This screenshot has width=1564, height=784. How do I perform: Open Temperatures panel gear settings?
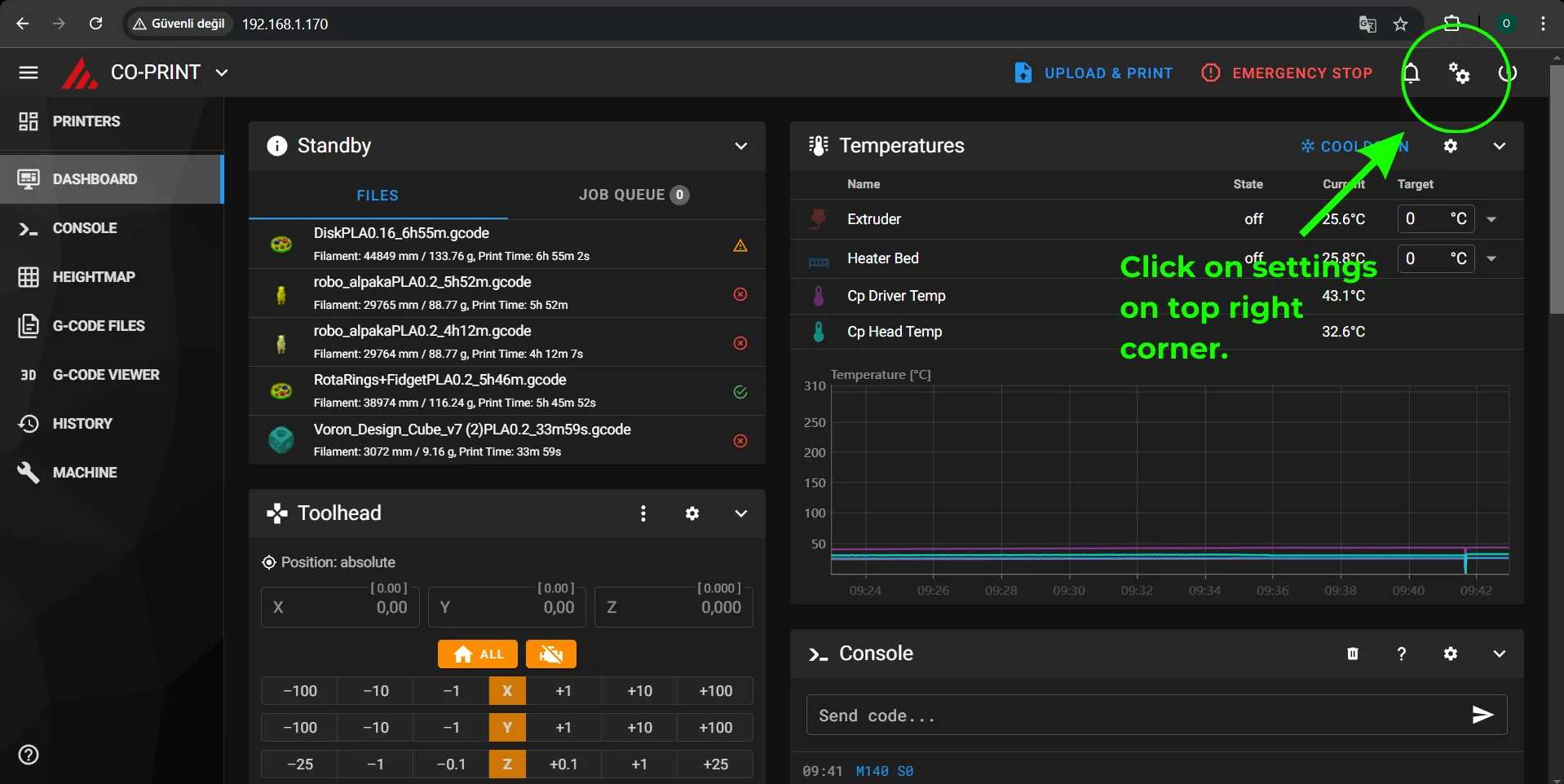tap(1451, 146)
